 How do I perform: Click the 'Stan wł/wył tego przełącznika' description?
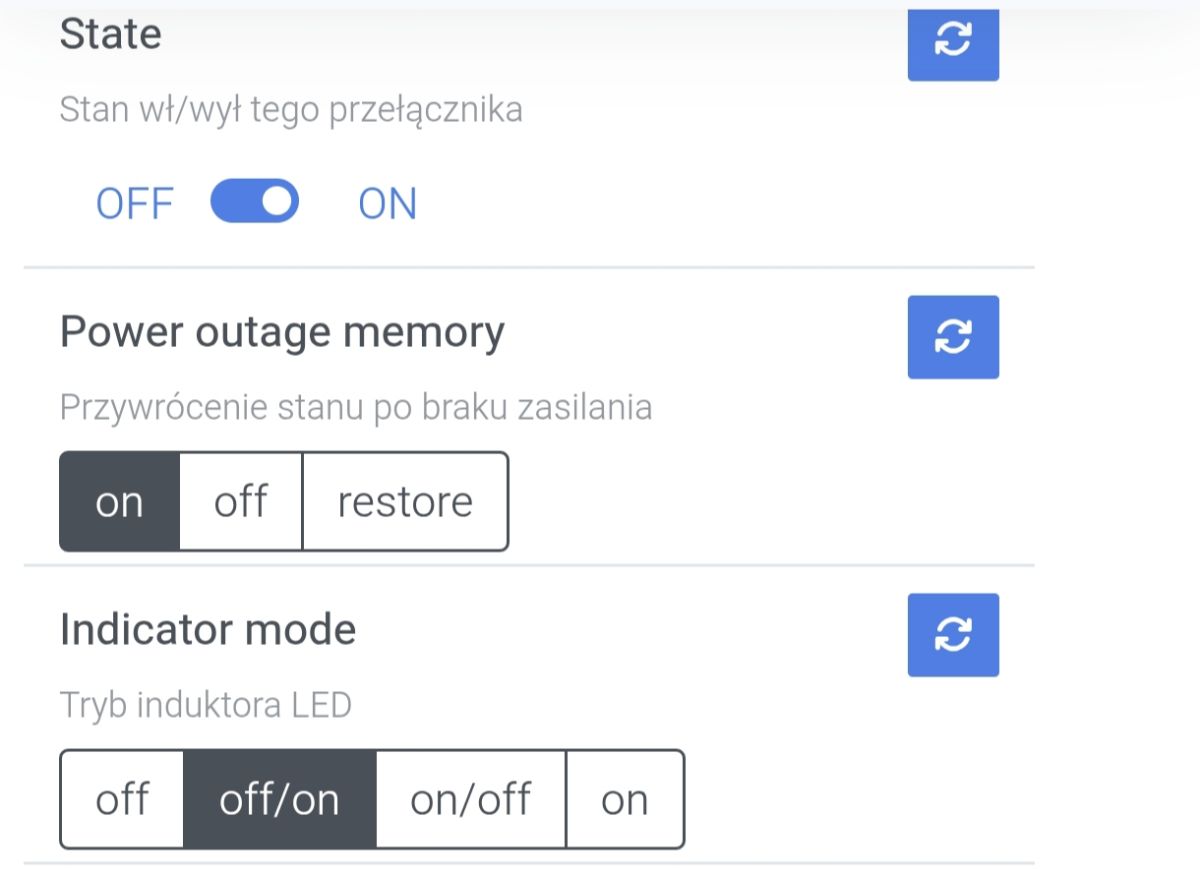click(291, 109)
